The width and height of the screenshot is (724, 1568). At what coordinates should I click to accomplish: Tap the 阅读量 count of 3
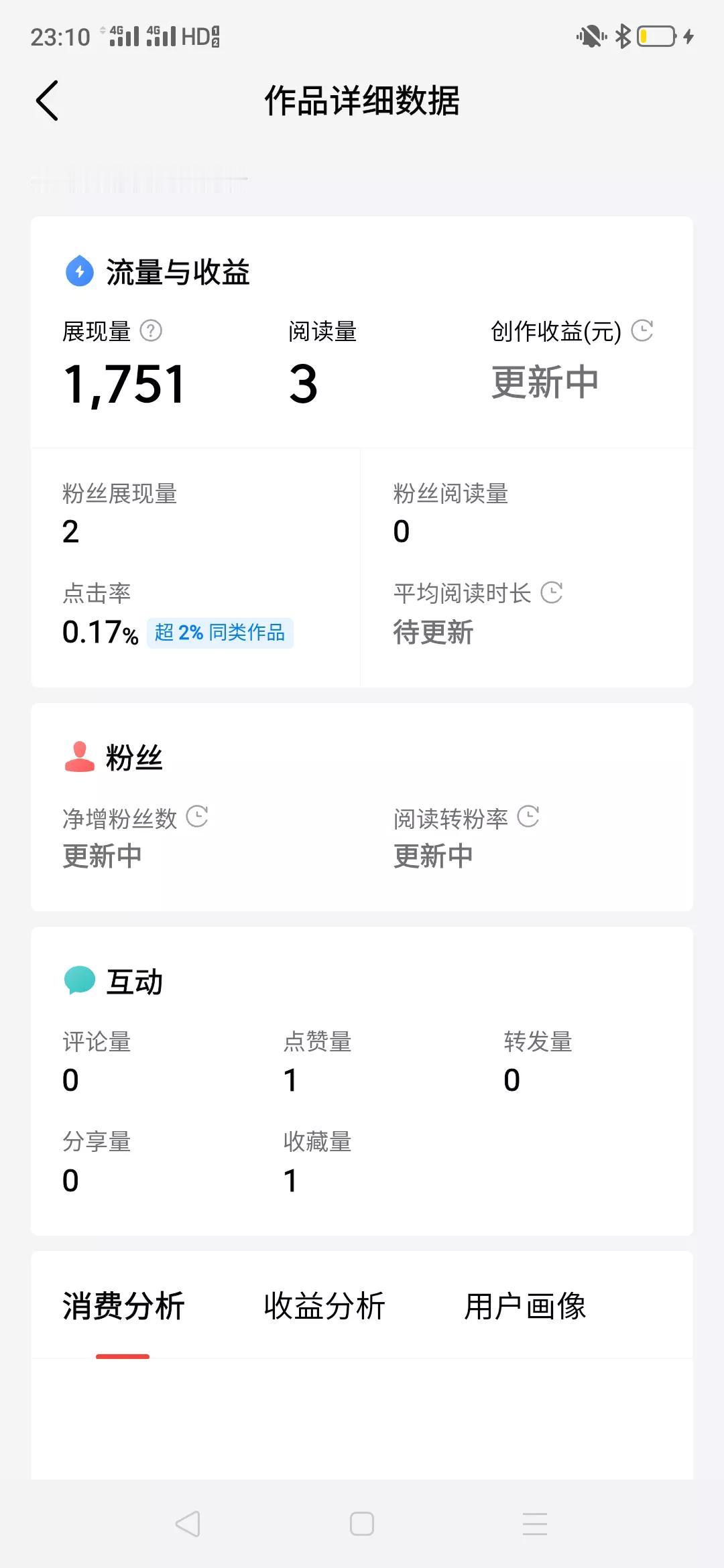pyautogui.click(x=303, y=384)
